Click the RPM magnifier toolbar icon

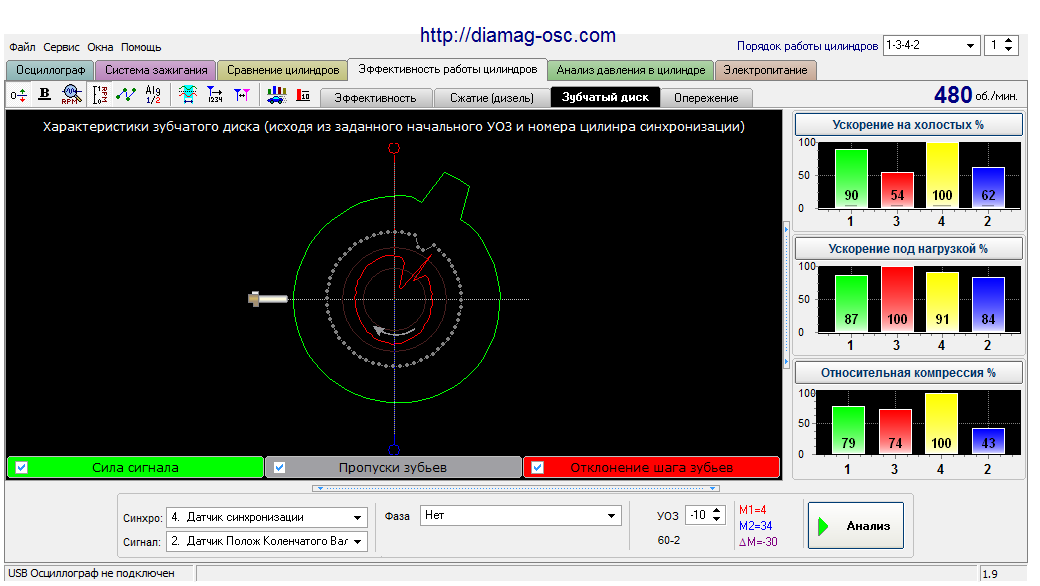coord(72,94)
